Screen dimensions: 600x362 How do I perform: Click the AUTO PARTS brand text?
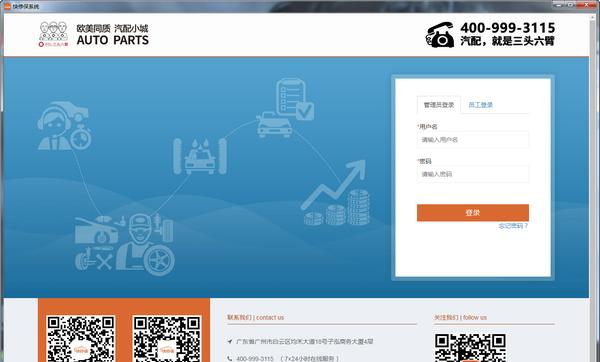tap(112, 40)
